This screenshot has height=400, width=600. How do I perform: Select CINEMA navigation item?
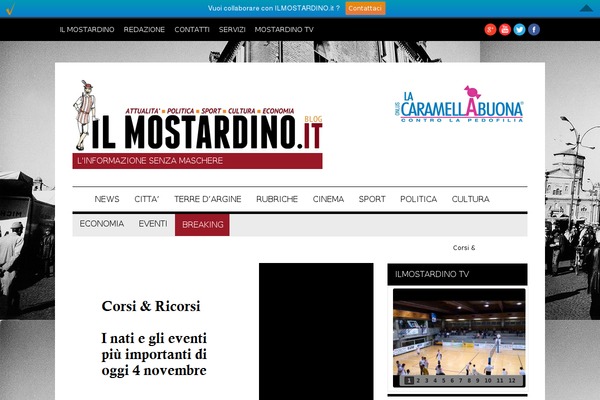click(328, 199)
